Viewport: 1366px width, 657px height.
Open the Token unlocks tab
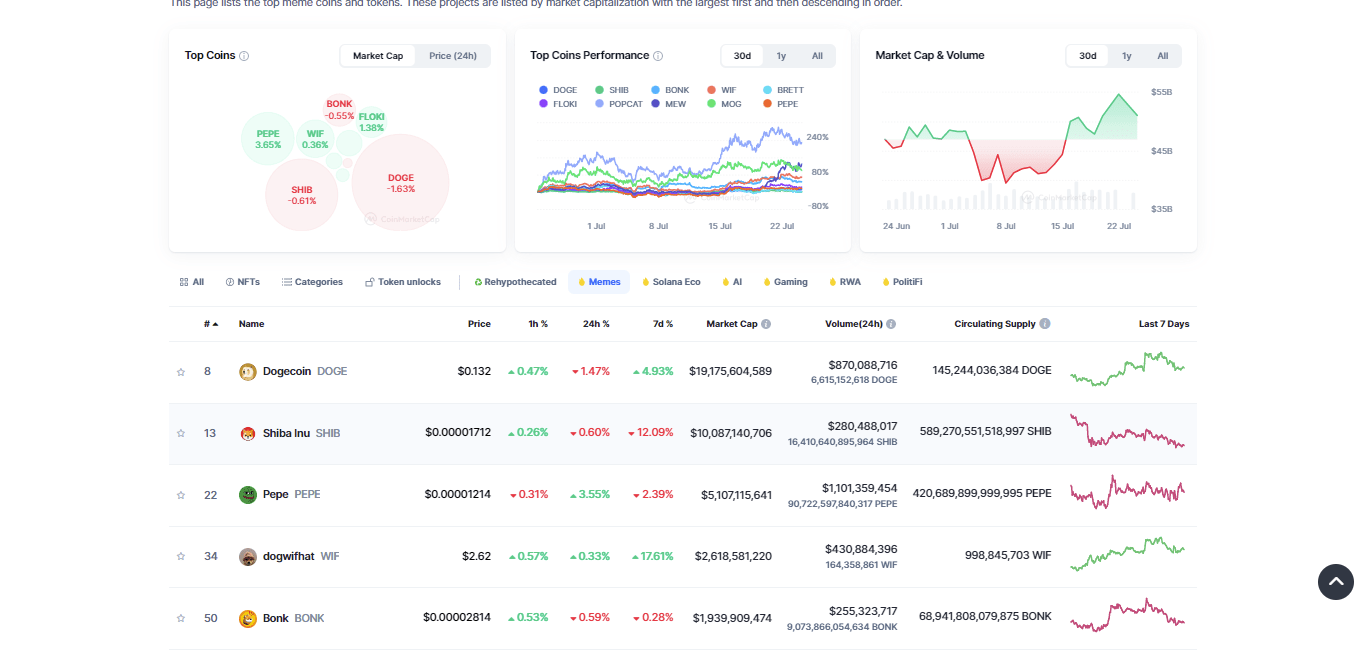click(x=403, y=282)
